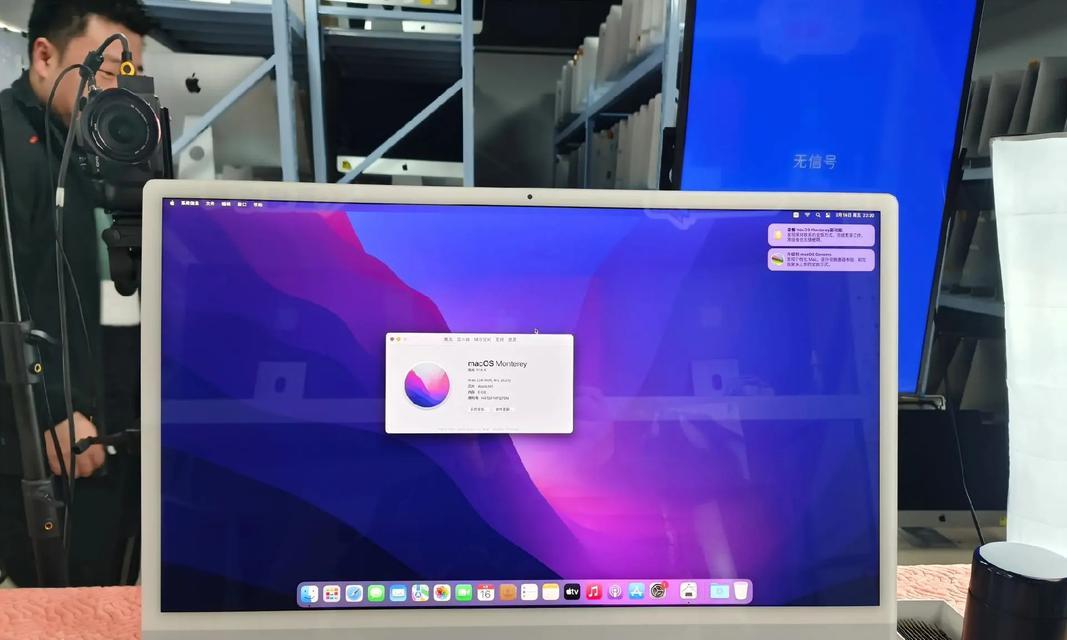Click the date and time in menu bar

[855, 215]
